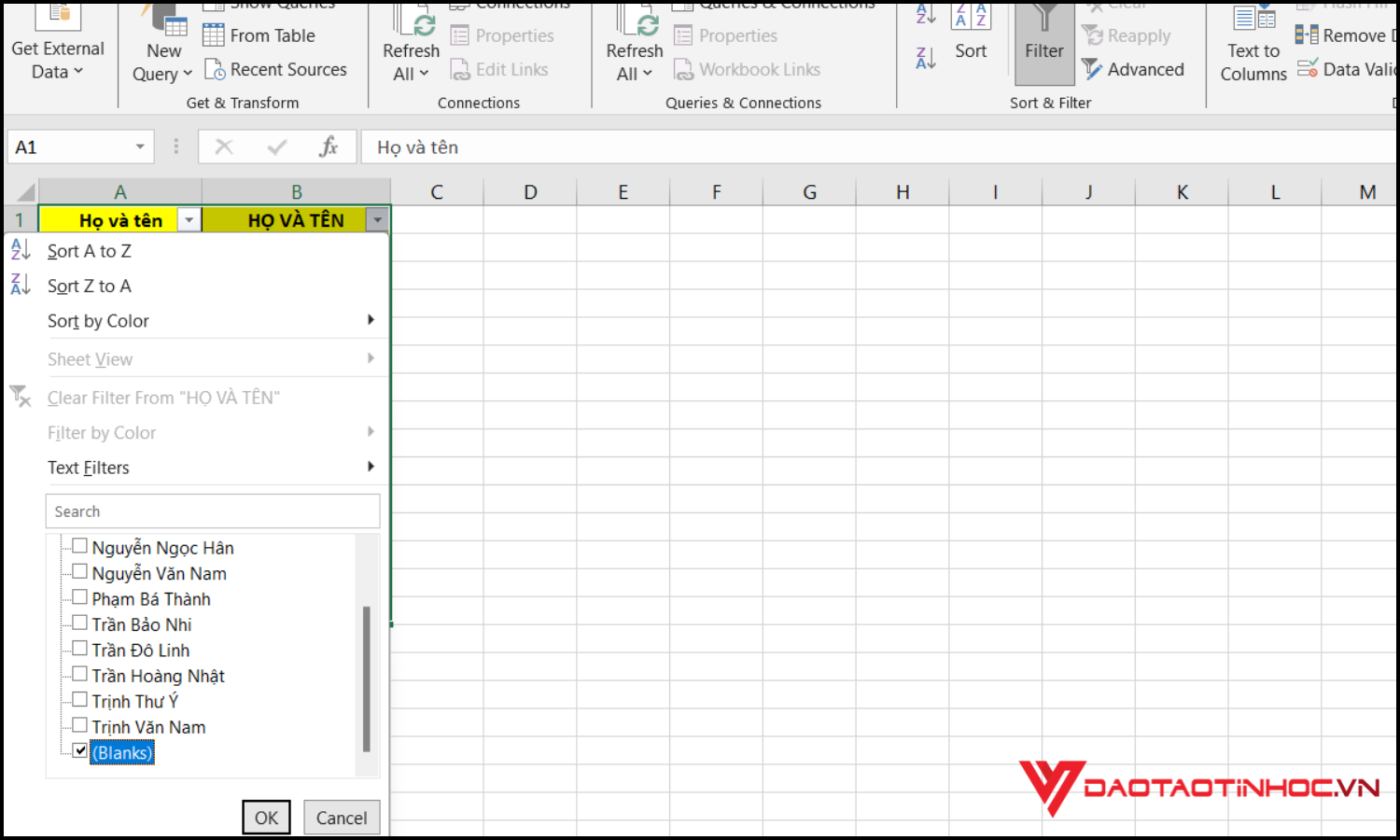
Task: Click the Text to Columns icon
Action: tap(1253, 21)
